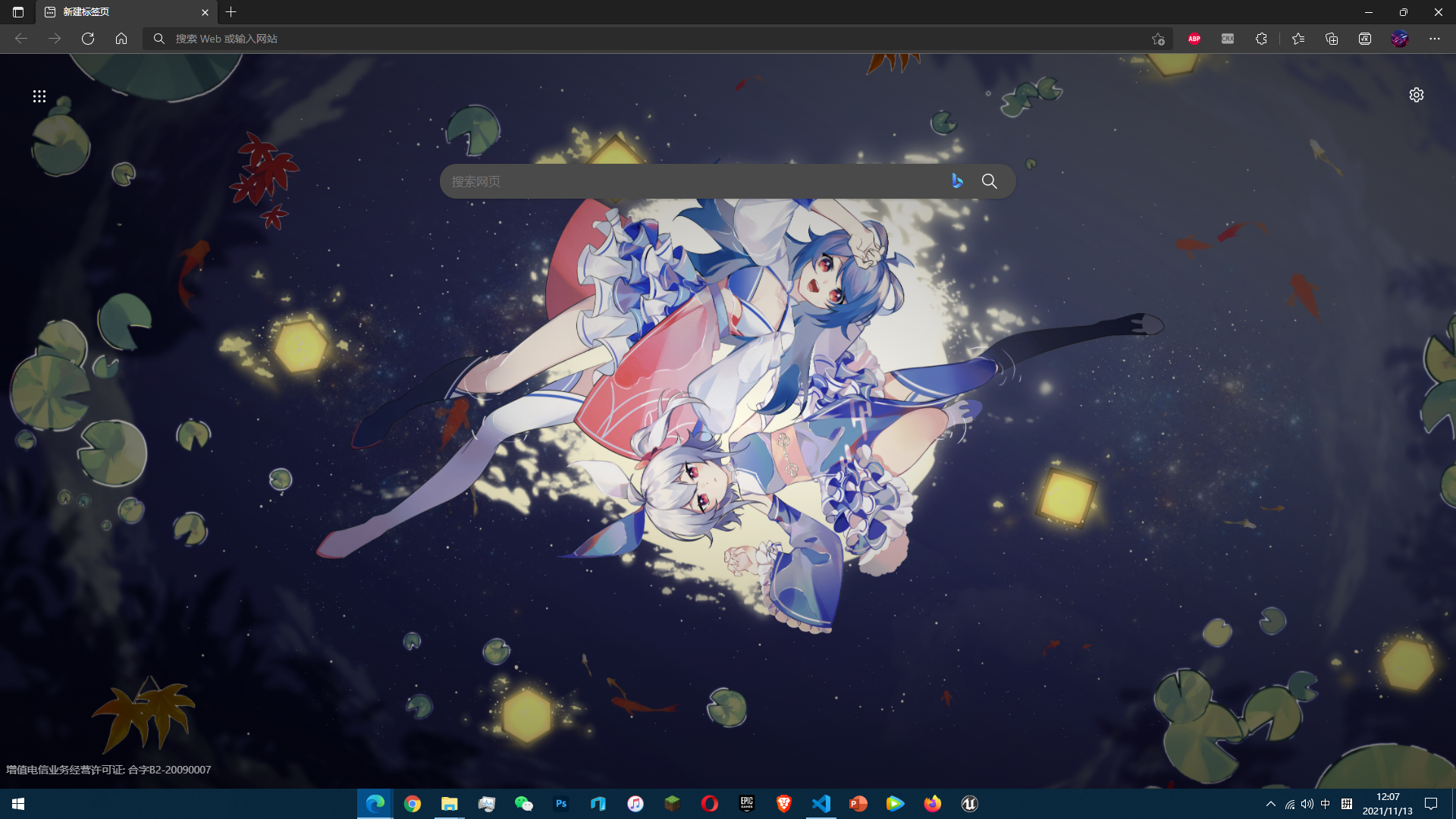The image size is (1456, 819).
Task: Click the search magnifier button
Action: 990,181
